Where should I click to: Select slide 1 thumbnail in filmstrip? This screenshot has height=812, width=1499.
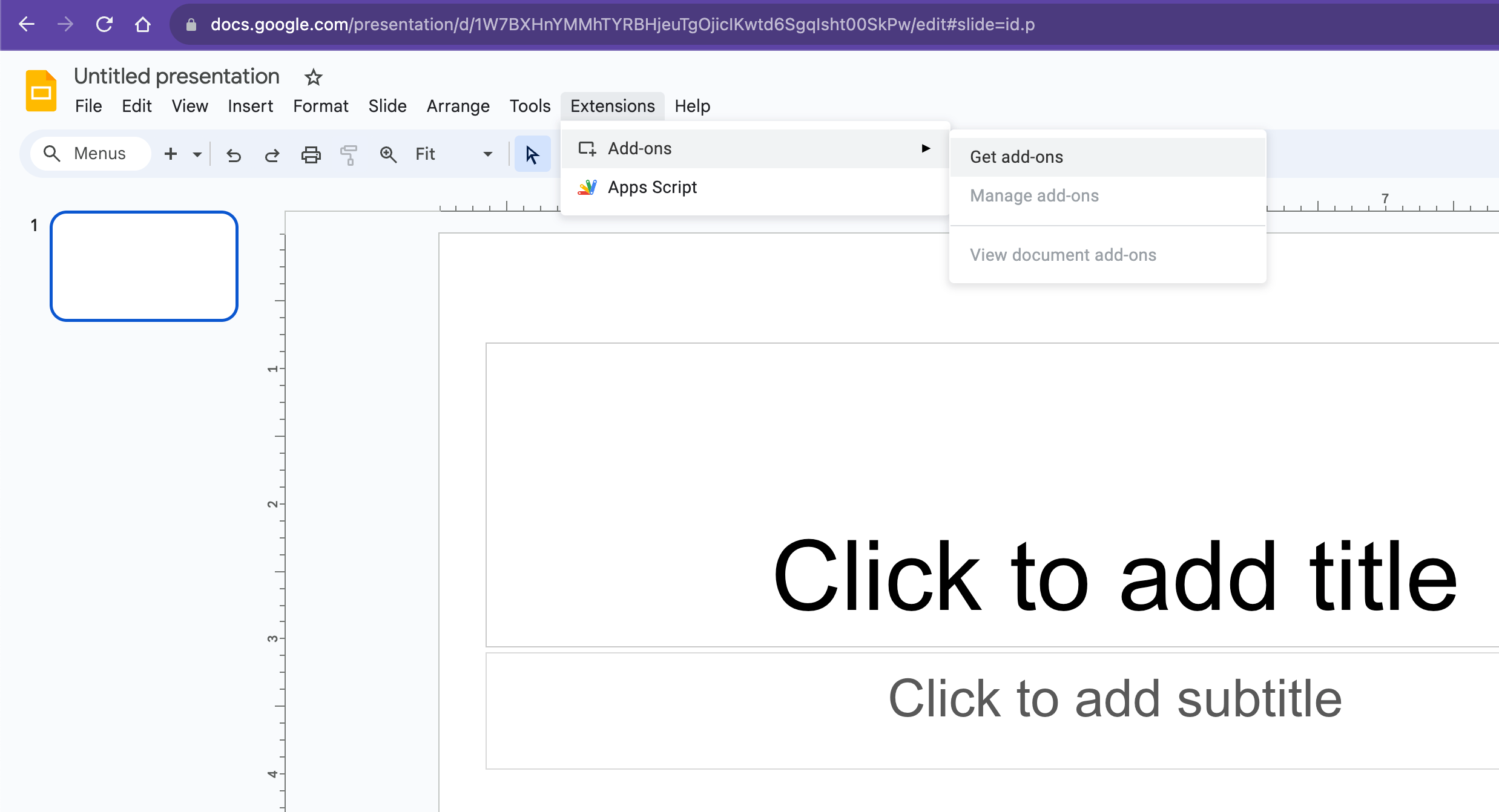(x=144, y=266)
